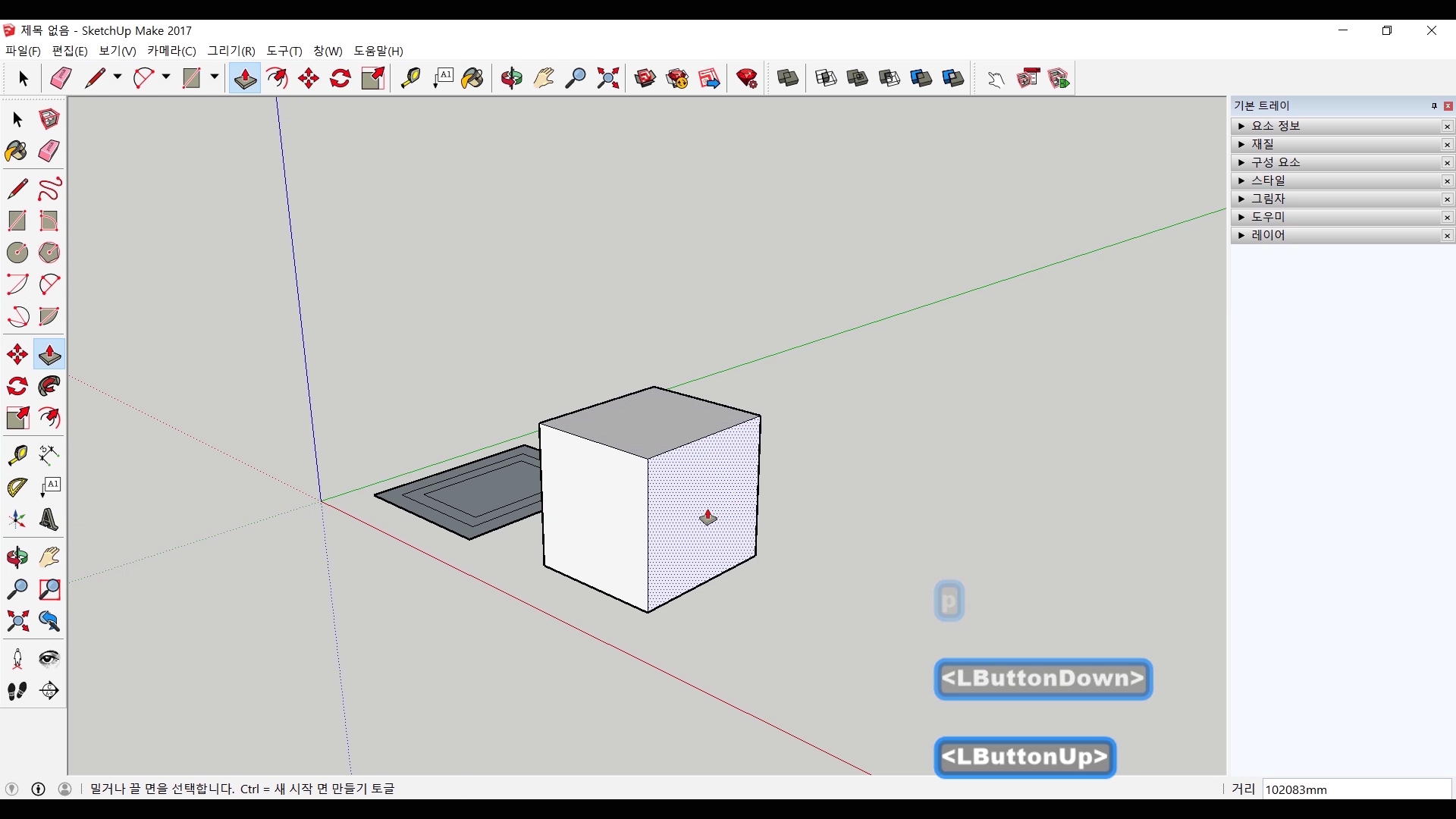Choose the Rotate tool in left toolbar
Image resolution: width=1456 pixels, height=819 pixels.
17,387
